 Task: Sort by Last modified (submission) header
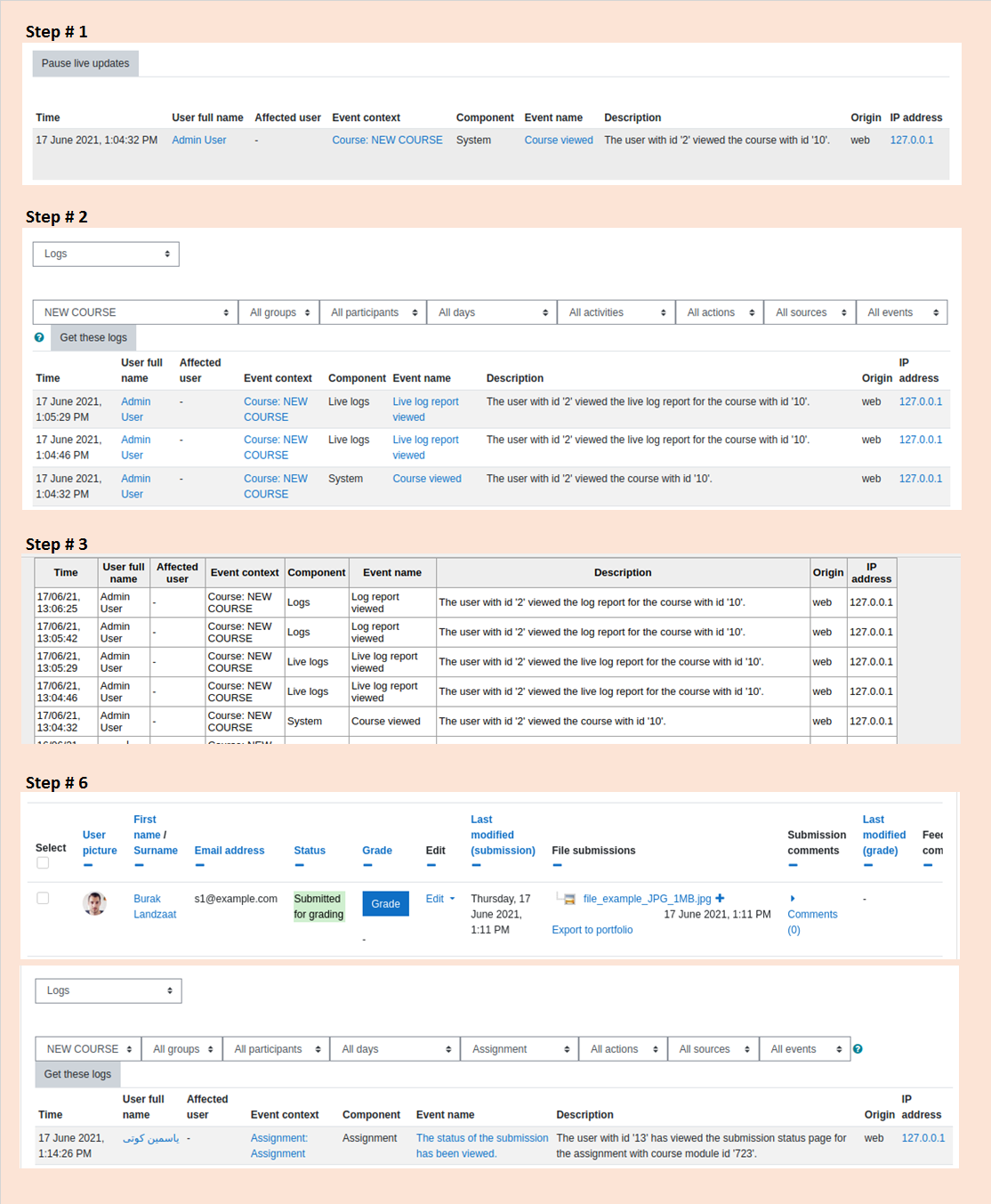[x=503, y=835]
